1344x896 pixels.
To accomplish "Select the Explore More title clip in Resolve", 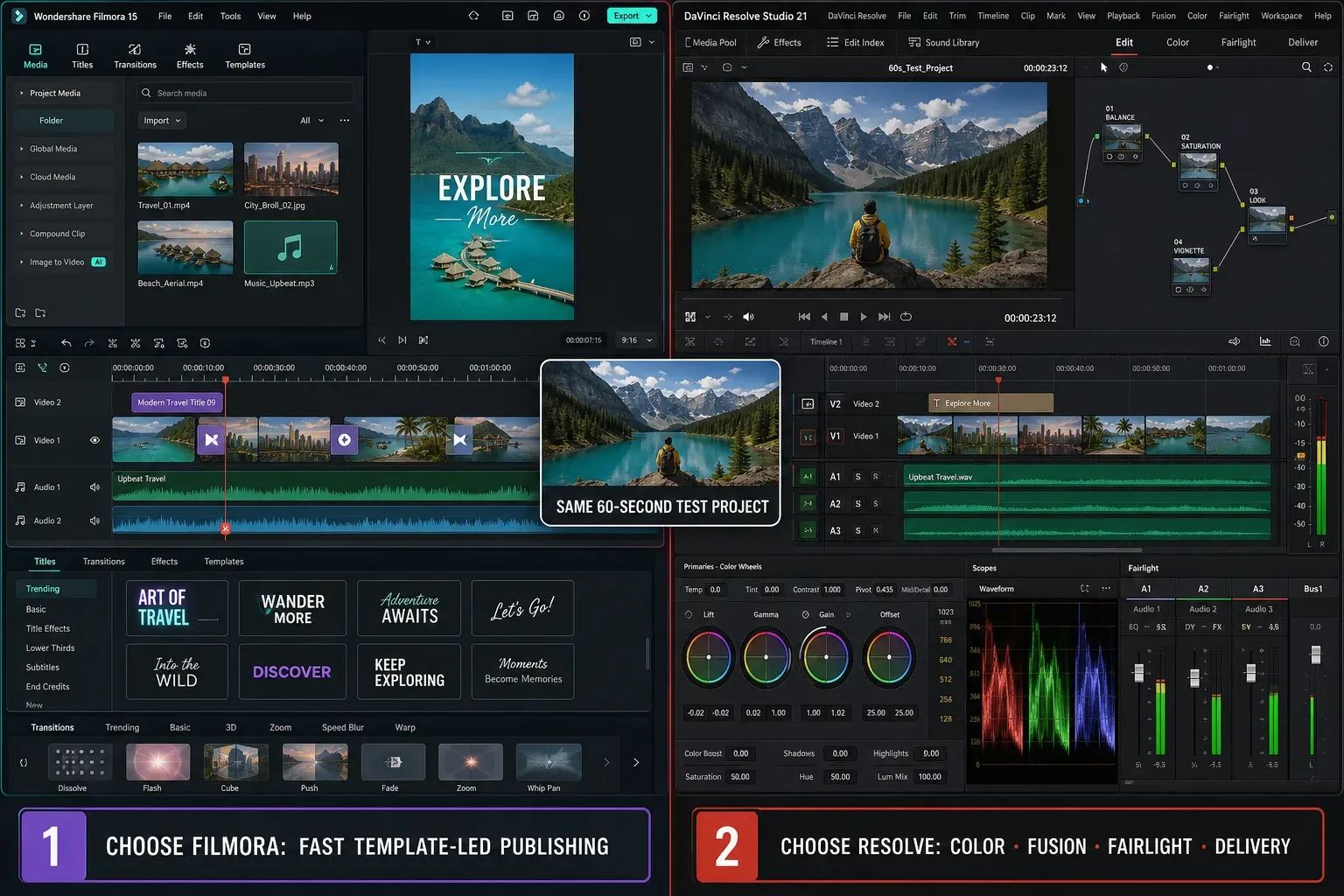I will point(990,403).
